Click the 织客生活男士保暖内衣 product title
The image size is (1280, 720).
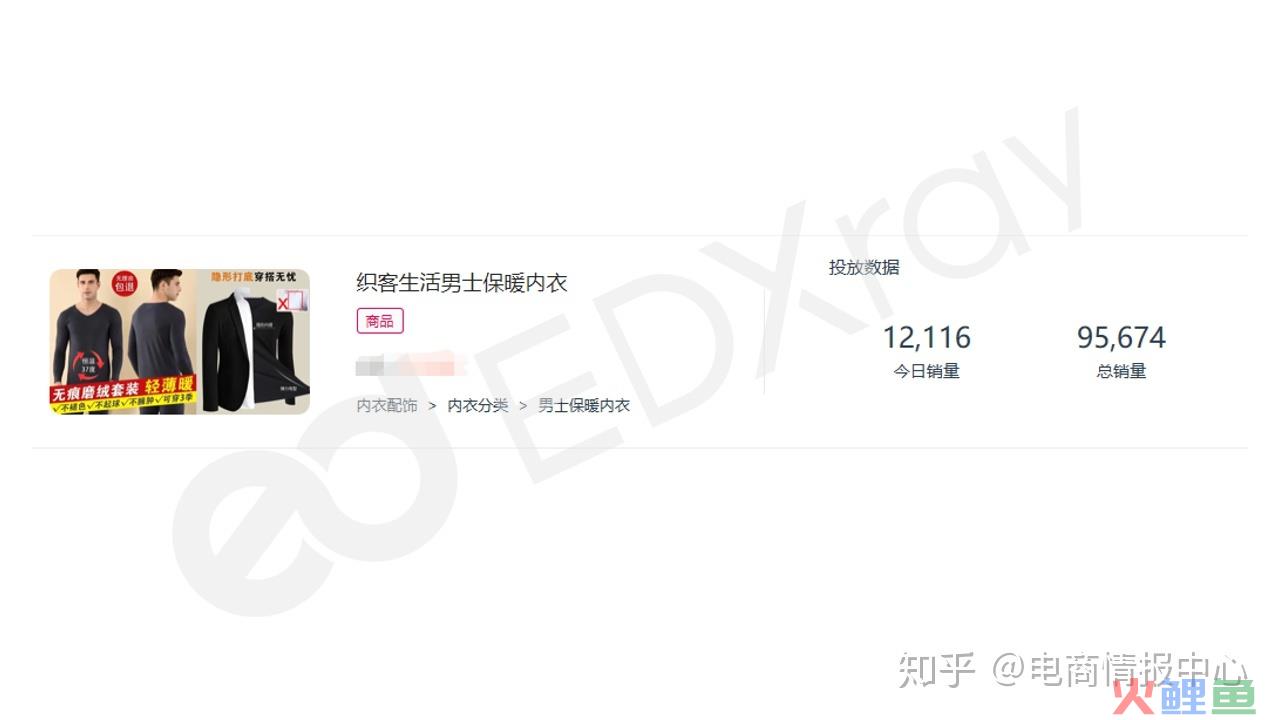[462, 283]
